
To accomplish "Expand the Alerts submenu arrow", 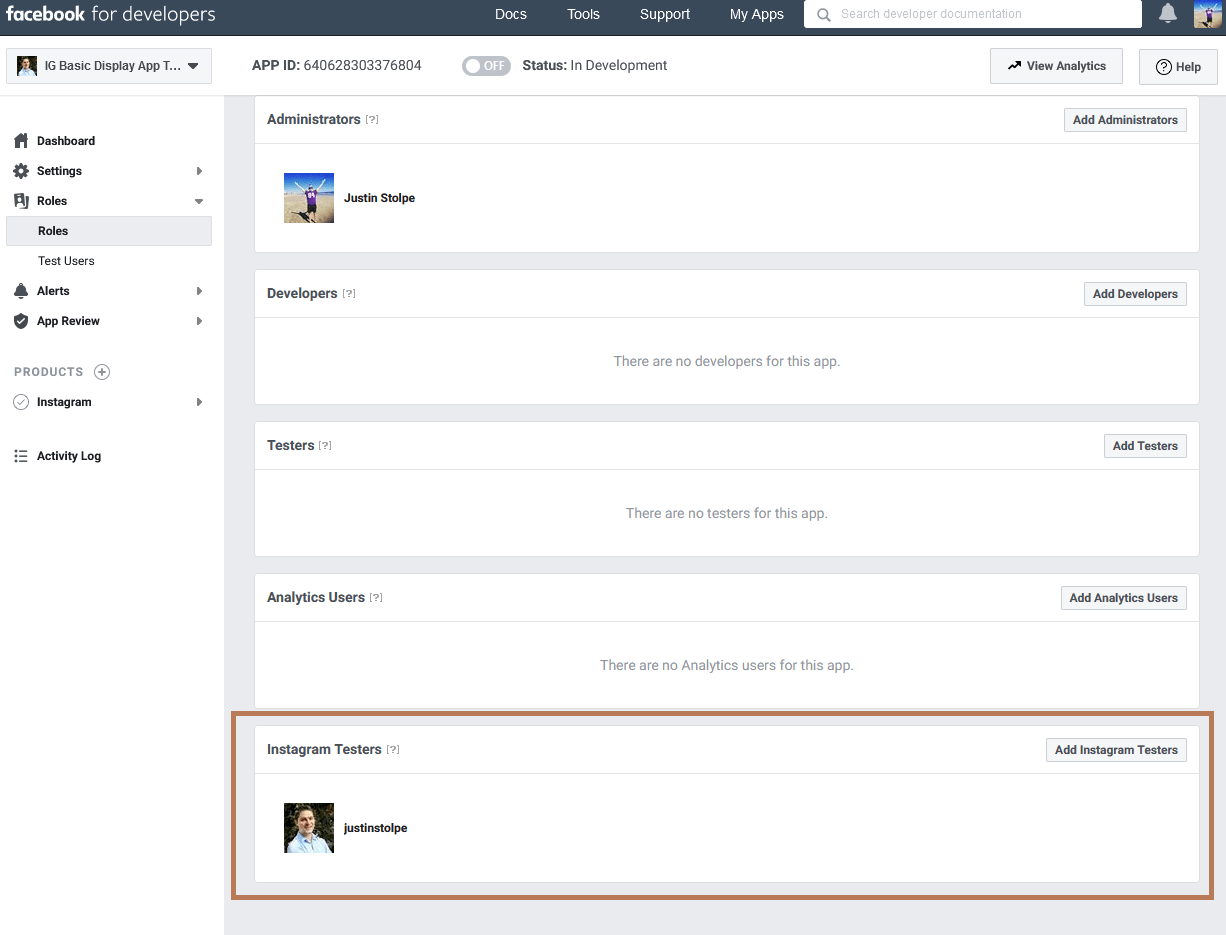I will point(199,291).
